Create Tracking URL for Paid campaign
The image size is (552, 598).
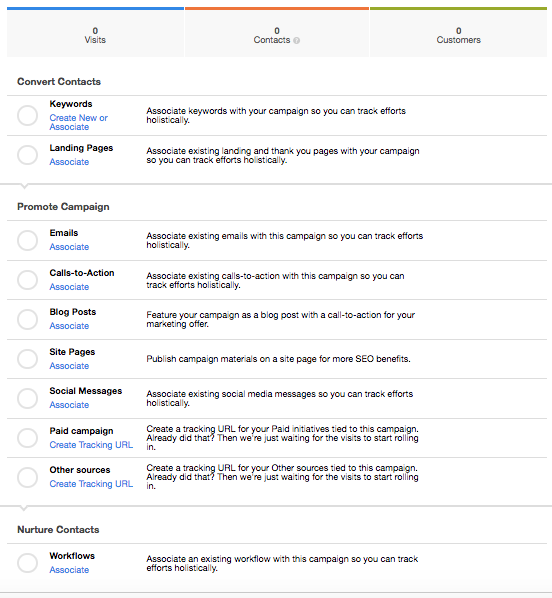91,445
